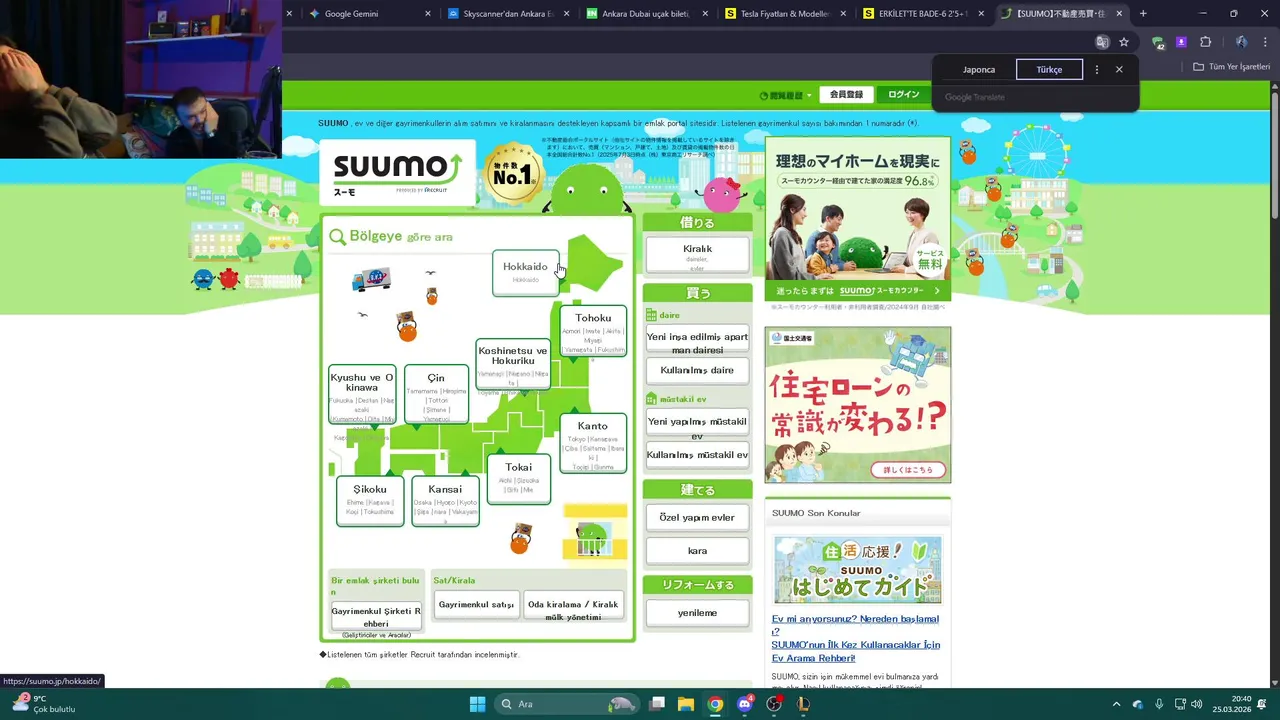Open League of Legends icon in taskbar

[802, 704]
